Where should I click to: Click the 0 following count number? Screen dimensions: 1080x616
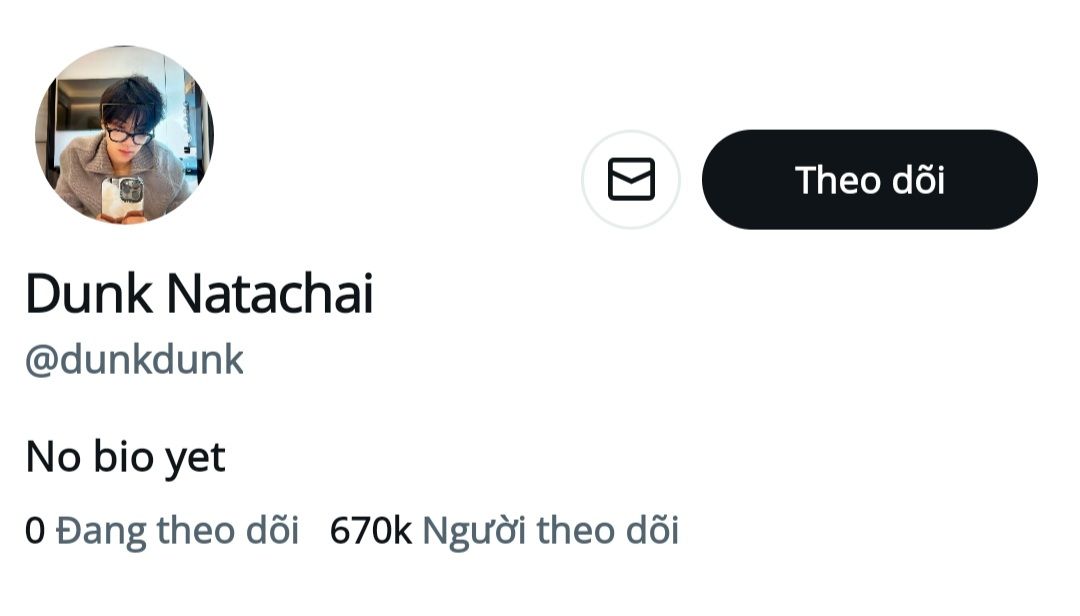pos(35,531)
